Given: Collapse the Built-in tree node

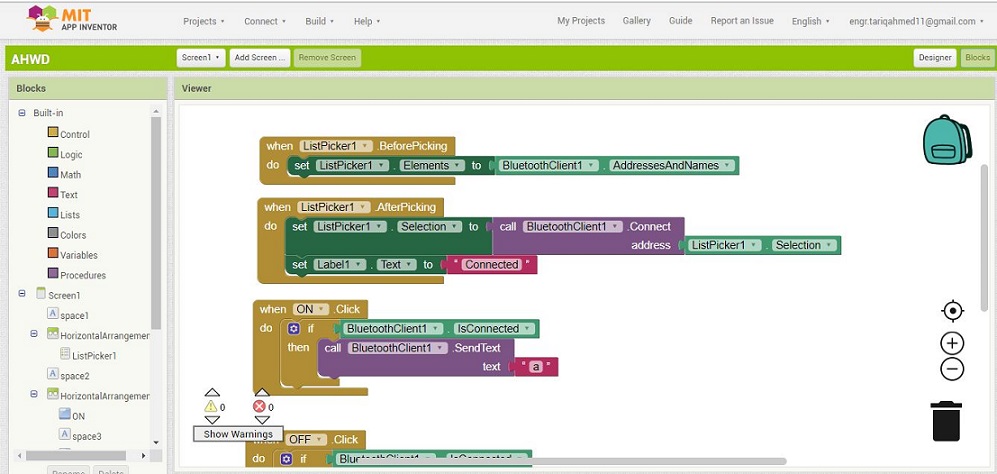Looking at the screenshot, I should click(22, 113).
